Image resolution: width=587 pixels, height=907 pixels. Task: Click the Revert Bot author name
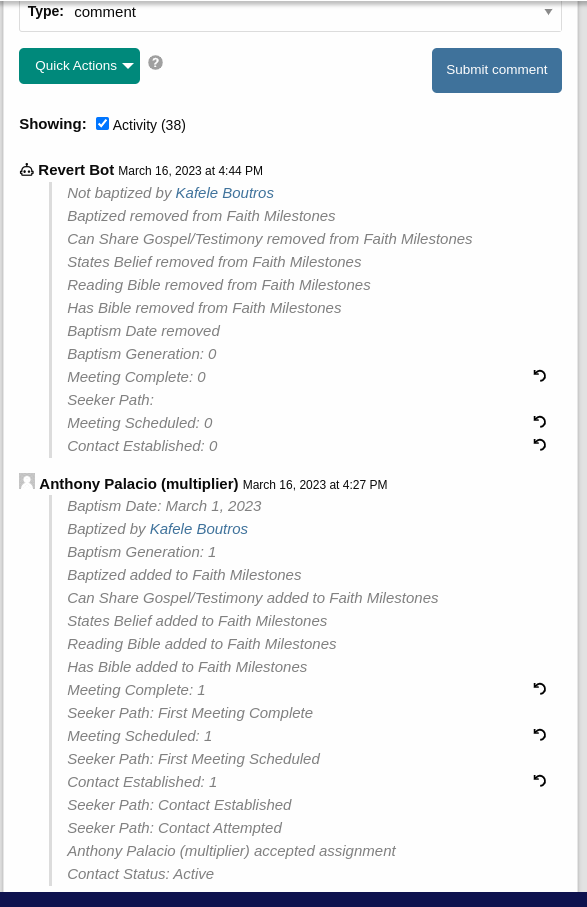[76, 170]
